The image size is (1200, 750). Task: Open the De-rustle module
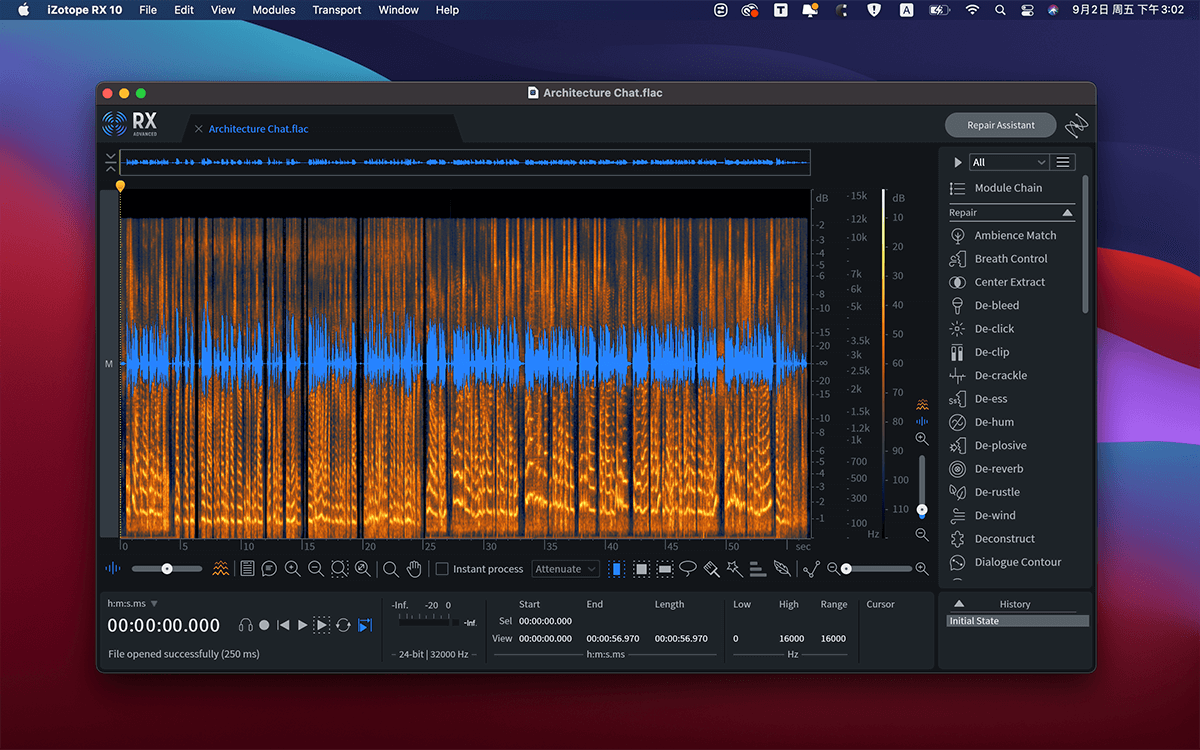click(985, 492)
